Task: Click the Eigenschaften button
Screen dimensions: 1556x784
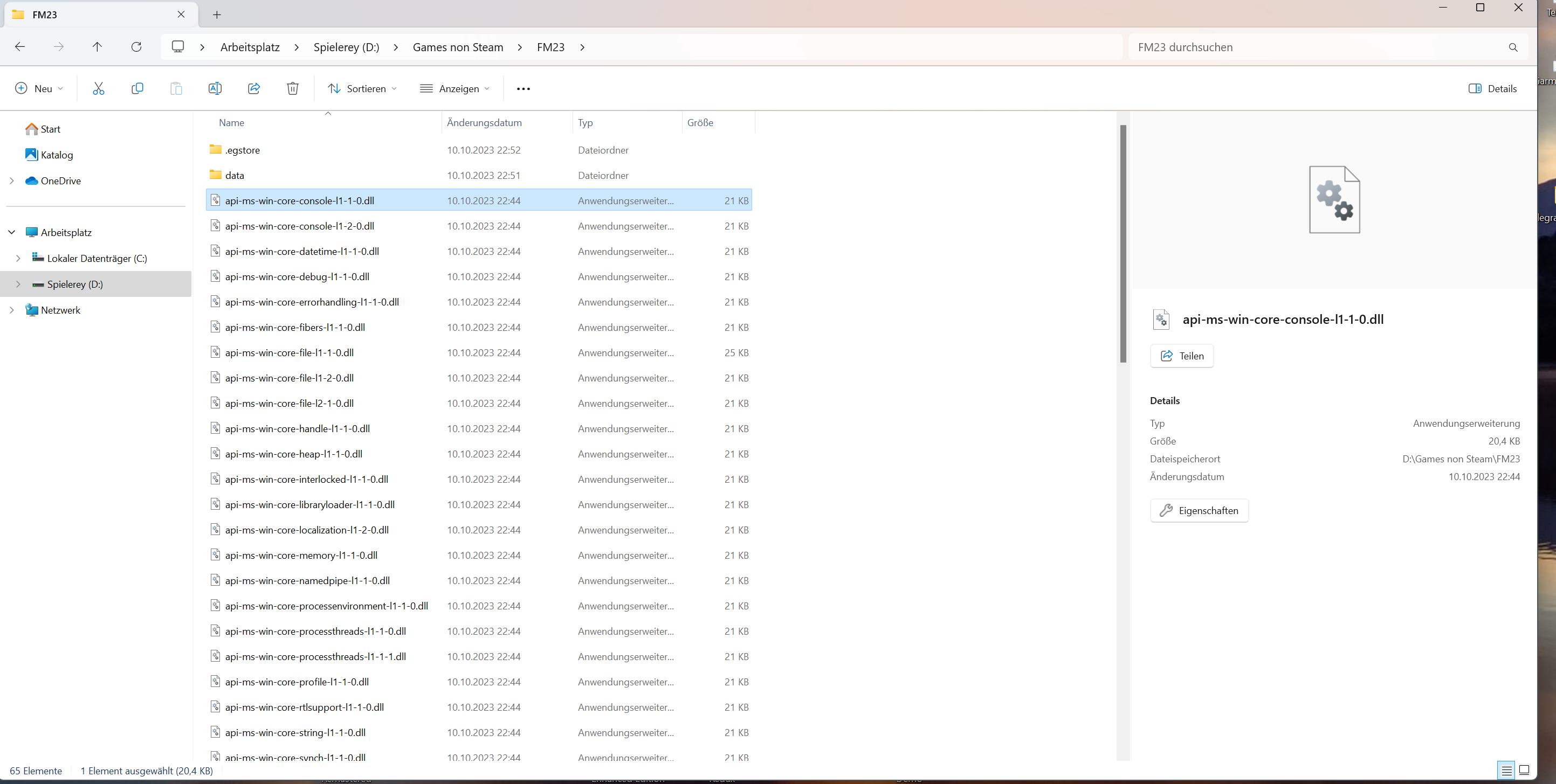Action: pos(1199,511)
